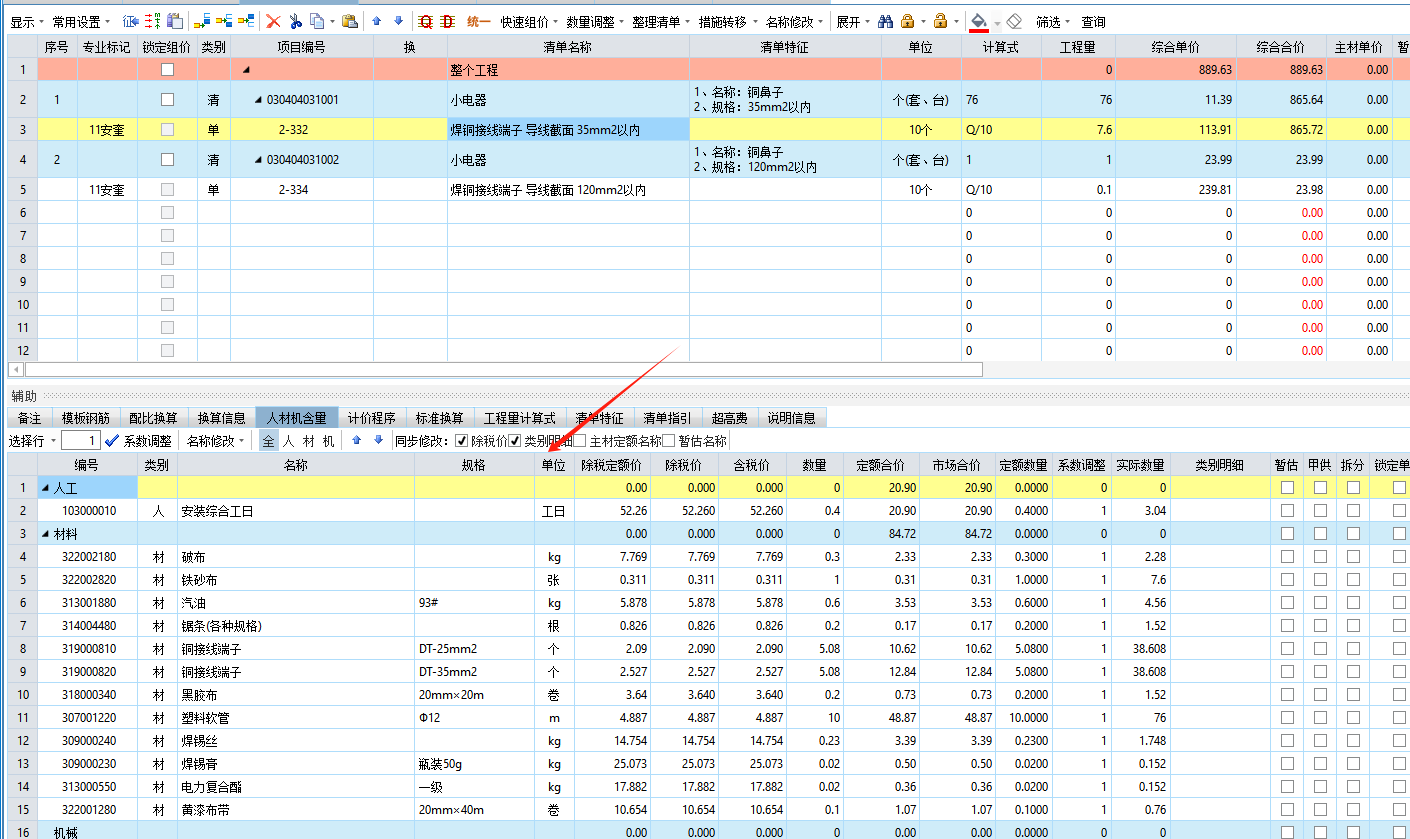1410x839 pixels.
Task: Click the 统一 toolbar button
Action: pos(480,21)
